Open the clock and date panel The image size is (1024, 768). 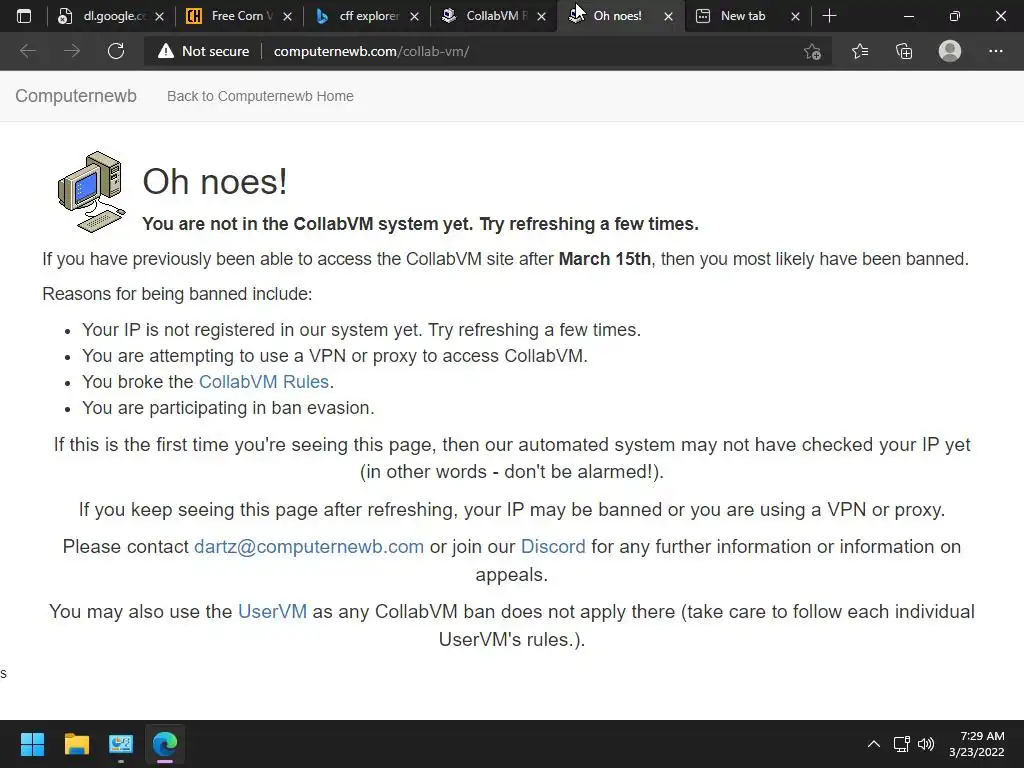[976, 744]
